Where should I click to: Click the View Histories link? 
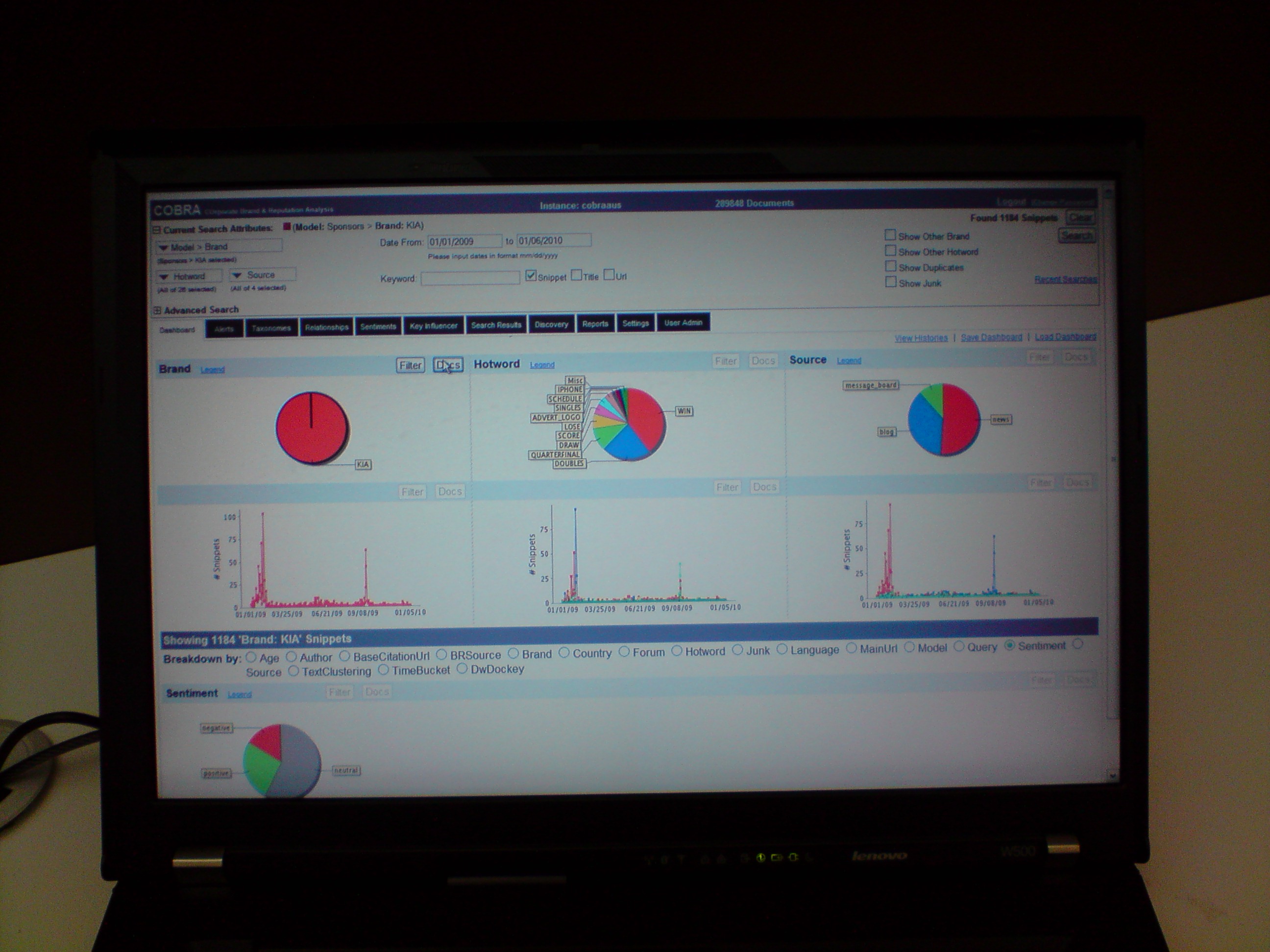921,338
